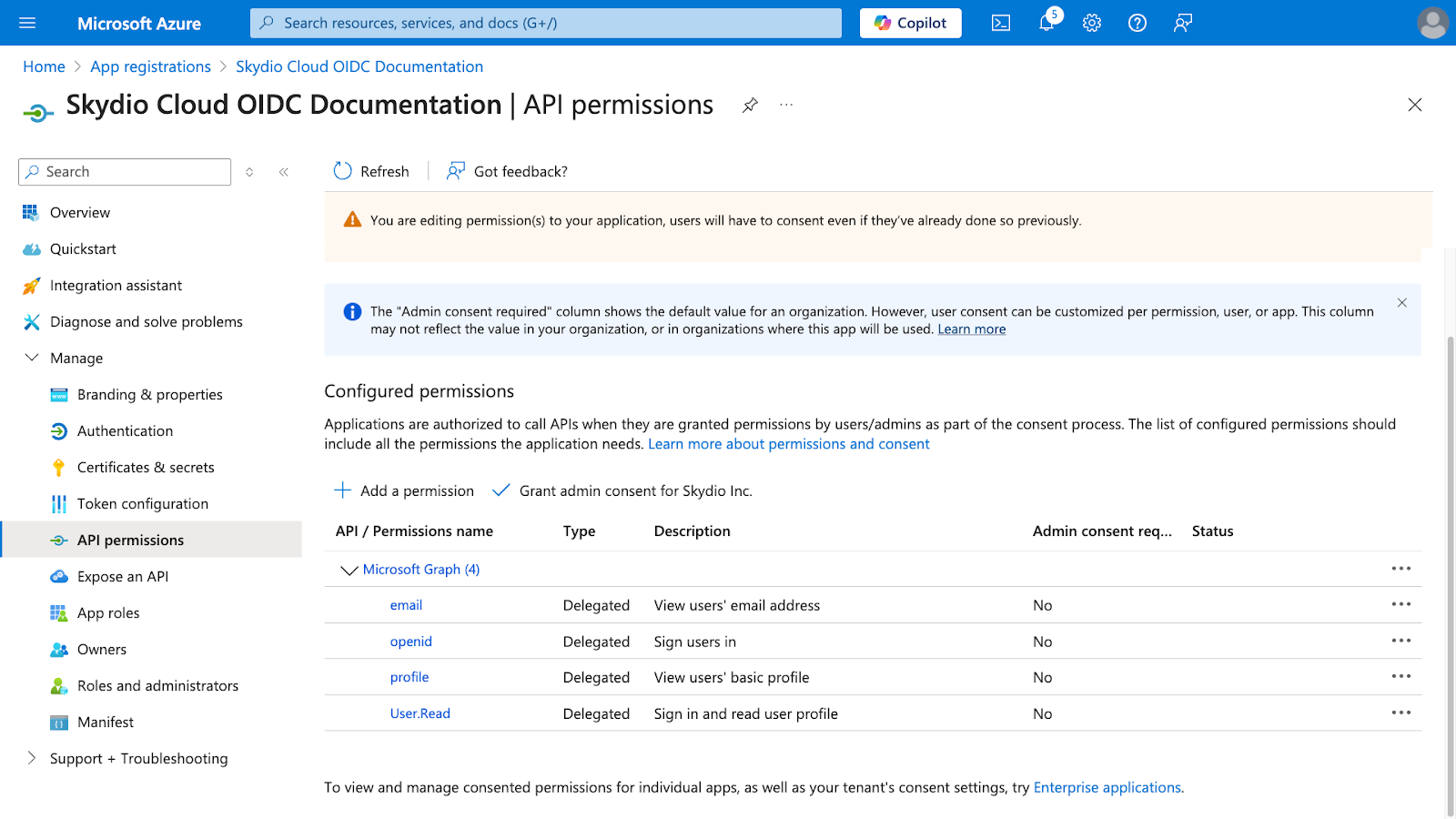Open Copilot from top bar

(910, 23)
